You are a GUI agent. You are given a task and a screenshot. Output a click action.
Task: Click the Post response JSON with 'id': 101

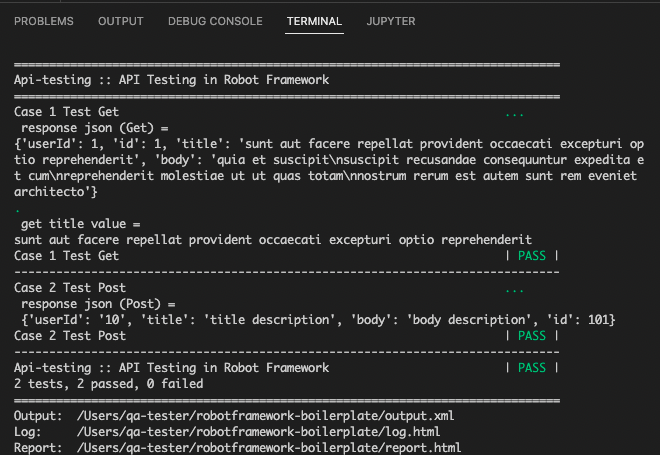pos(318,320)
